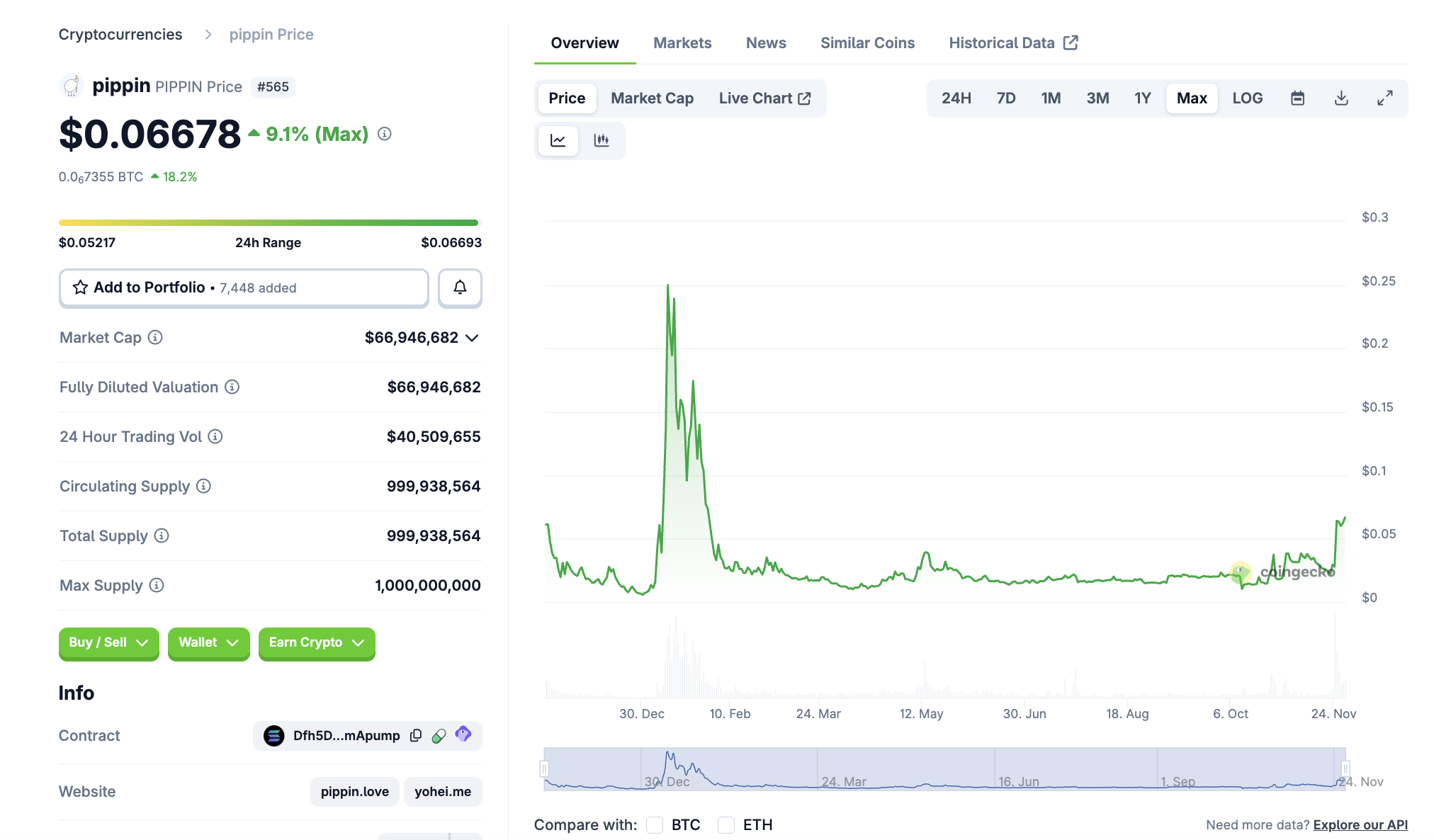The width and height of the screenshot is (1434, 840).
Task: Enable ETH comparison checkbox
Action: pyautogui.click(x=726, y=824)
